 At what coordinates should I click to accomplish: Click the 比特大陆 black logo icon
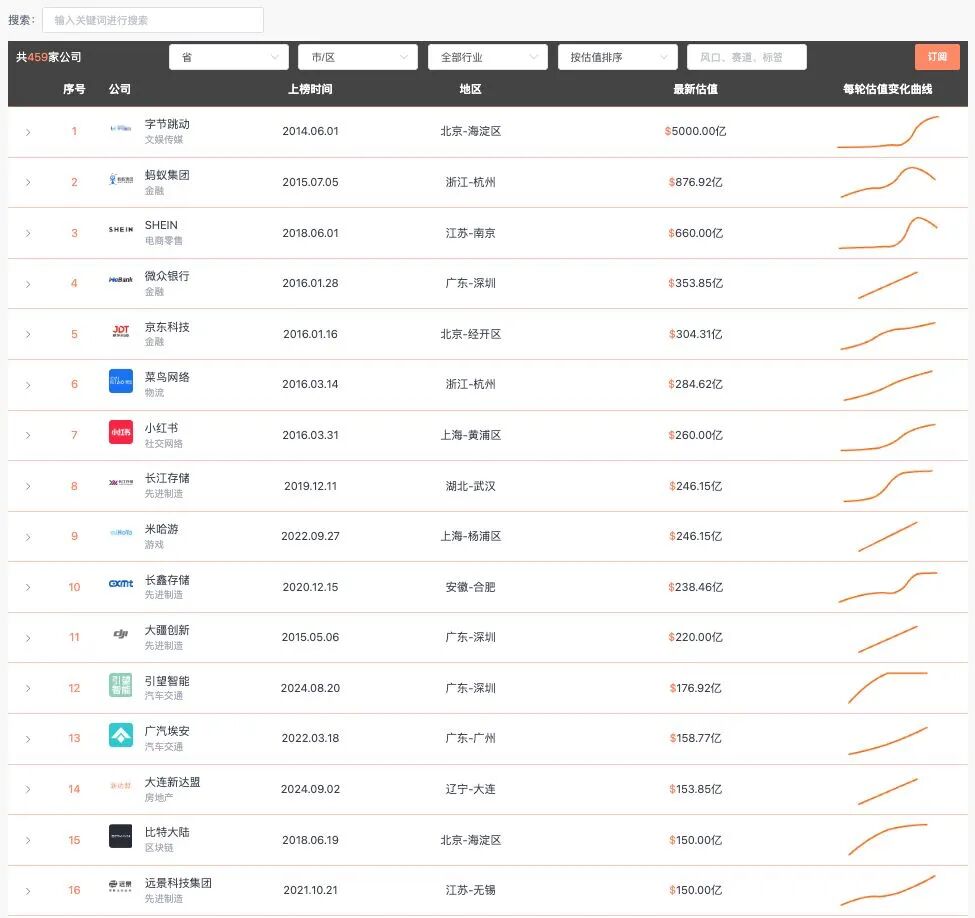(x=121, y=837)
